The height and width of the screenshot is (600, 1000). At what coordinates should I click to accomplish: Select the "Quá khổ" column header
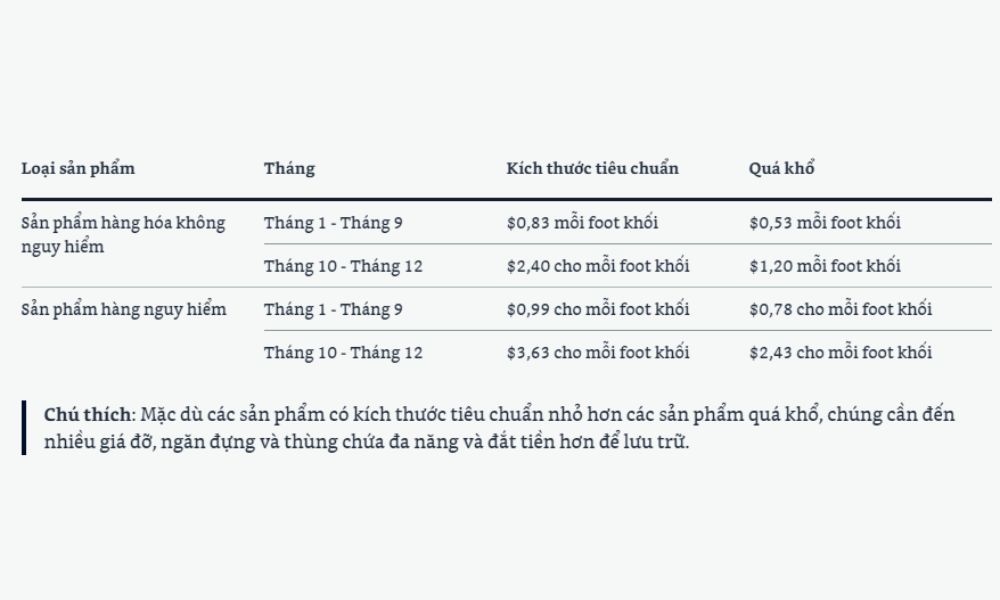click(x=781, y=168)
